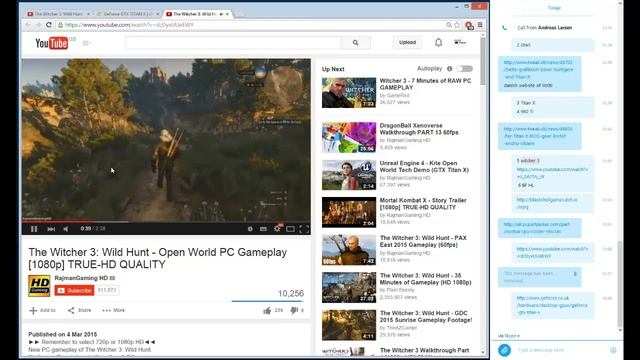Open the Chrome hamburger menu
This screenshot has width=640, height=360.
tap(480, 25)
